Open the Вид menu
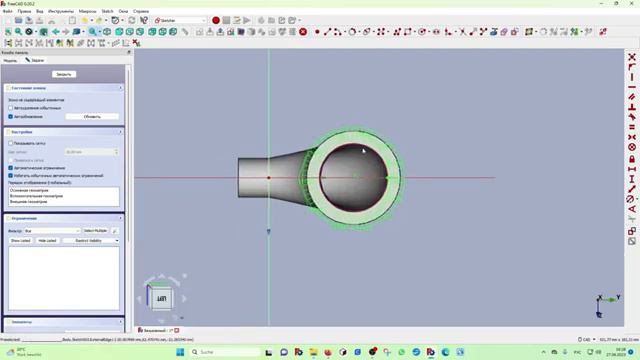The image size is (640, 360). (40, 11)
